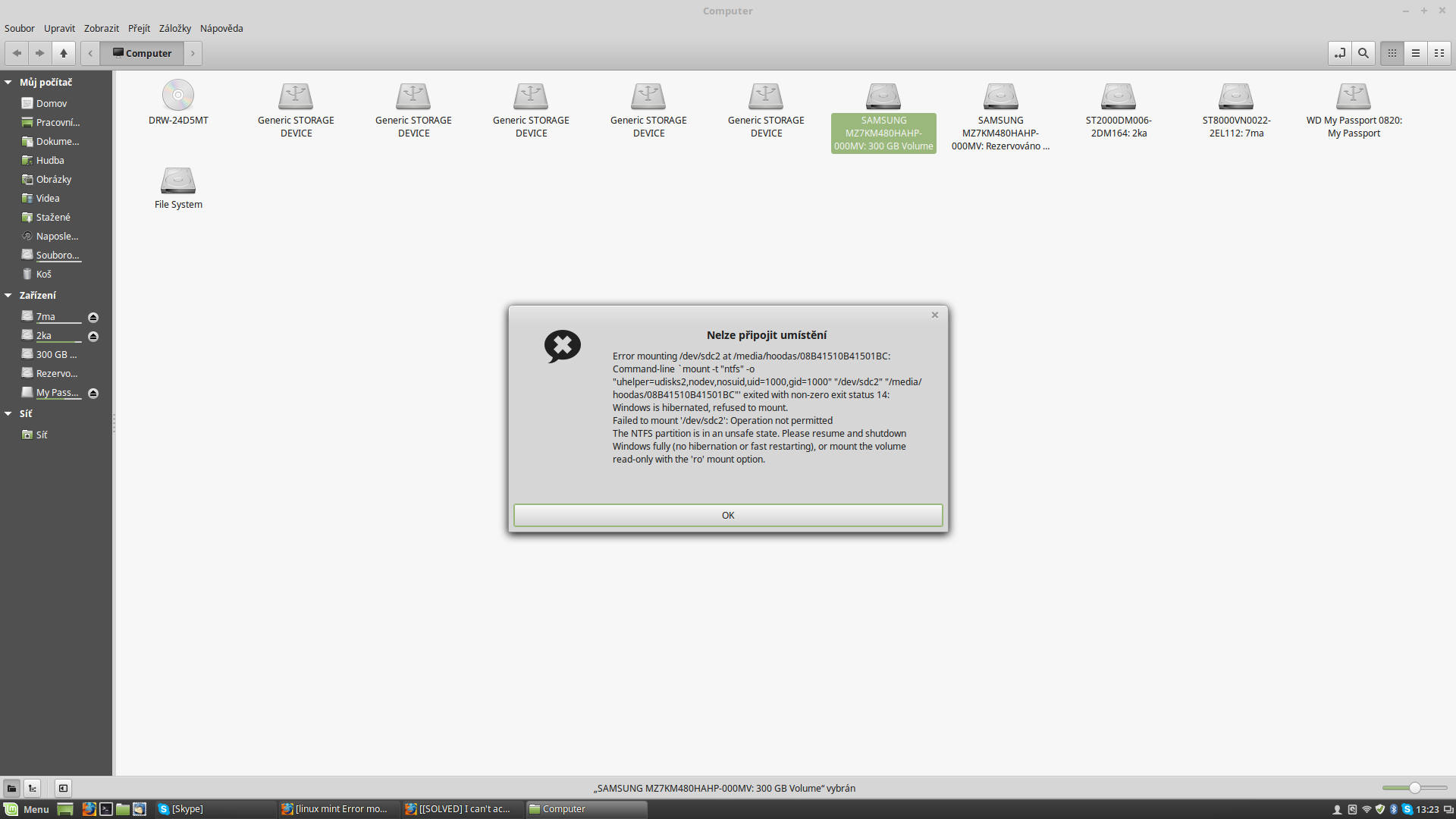Launch Firefox from the panel launcher
Viewport: 1456px width, 819px height.
click(89, 809)
